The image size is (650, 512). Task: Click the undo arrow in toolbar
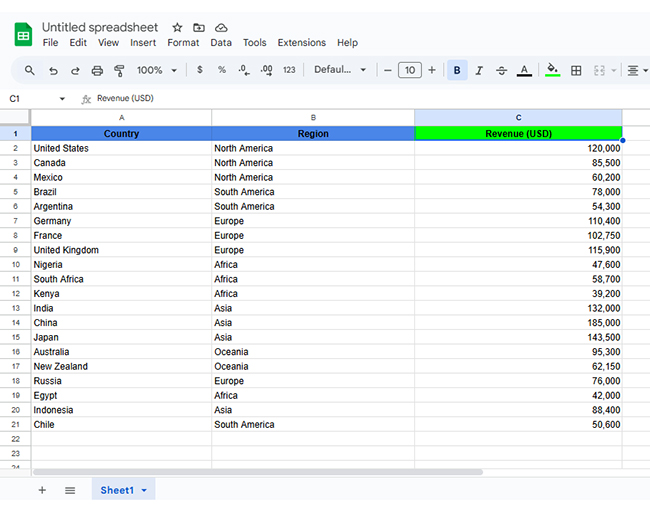(53, 70)
